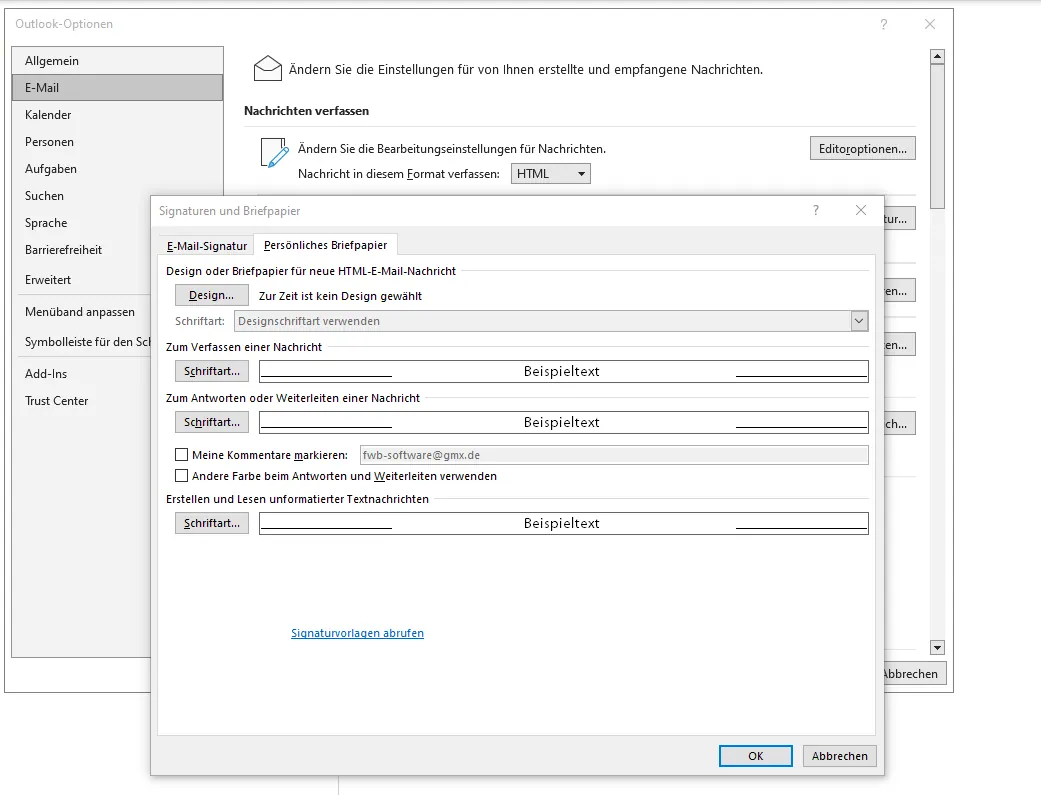
Task: Close the Signaturen und Briefpapier dialog
Action: point(861,210)
